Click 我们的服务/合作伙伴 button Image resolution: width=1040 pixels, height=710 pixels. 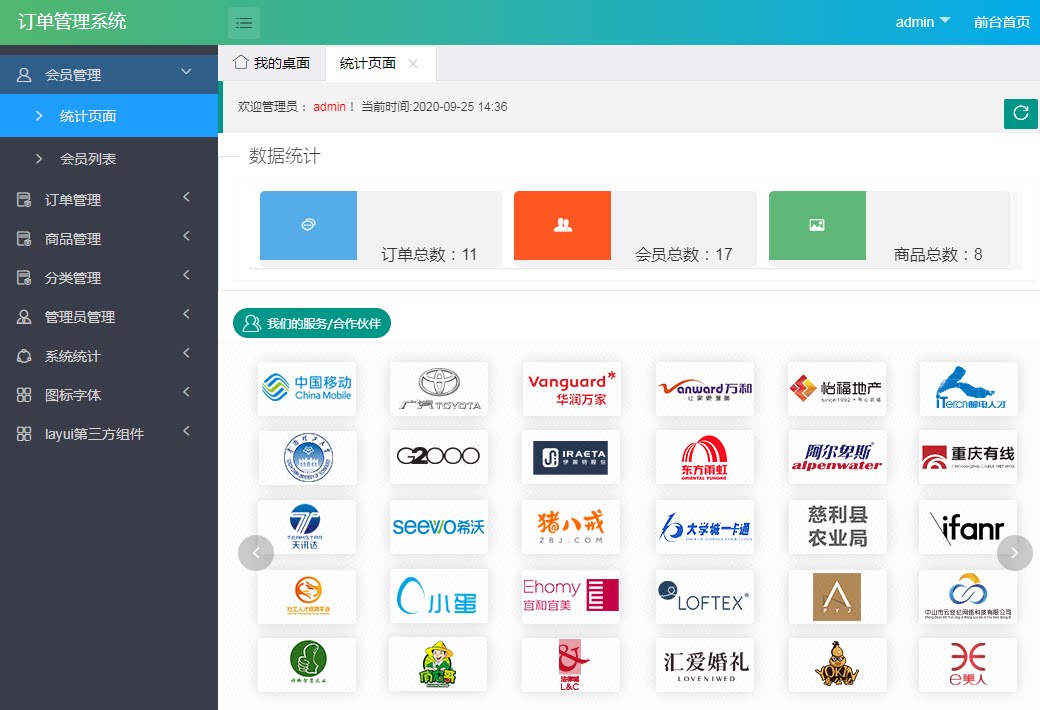(x=312, y=323)
